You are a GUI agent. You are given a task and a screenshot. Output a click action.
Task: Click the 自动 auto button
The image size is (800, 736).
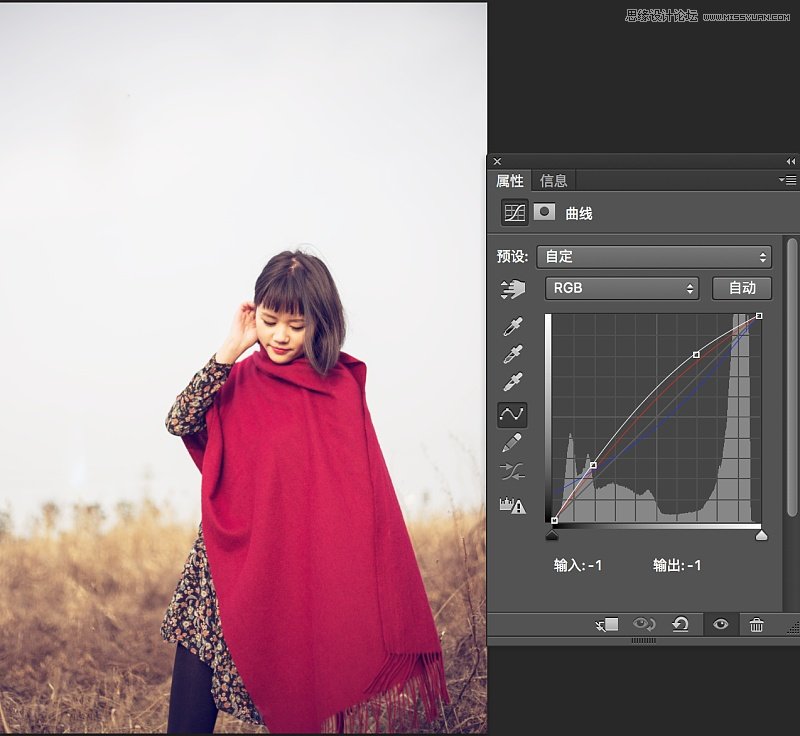click(x=742, y=288)
